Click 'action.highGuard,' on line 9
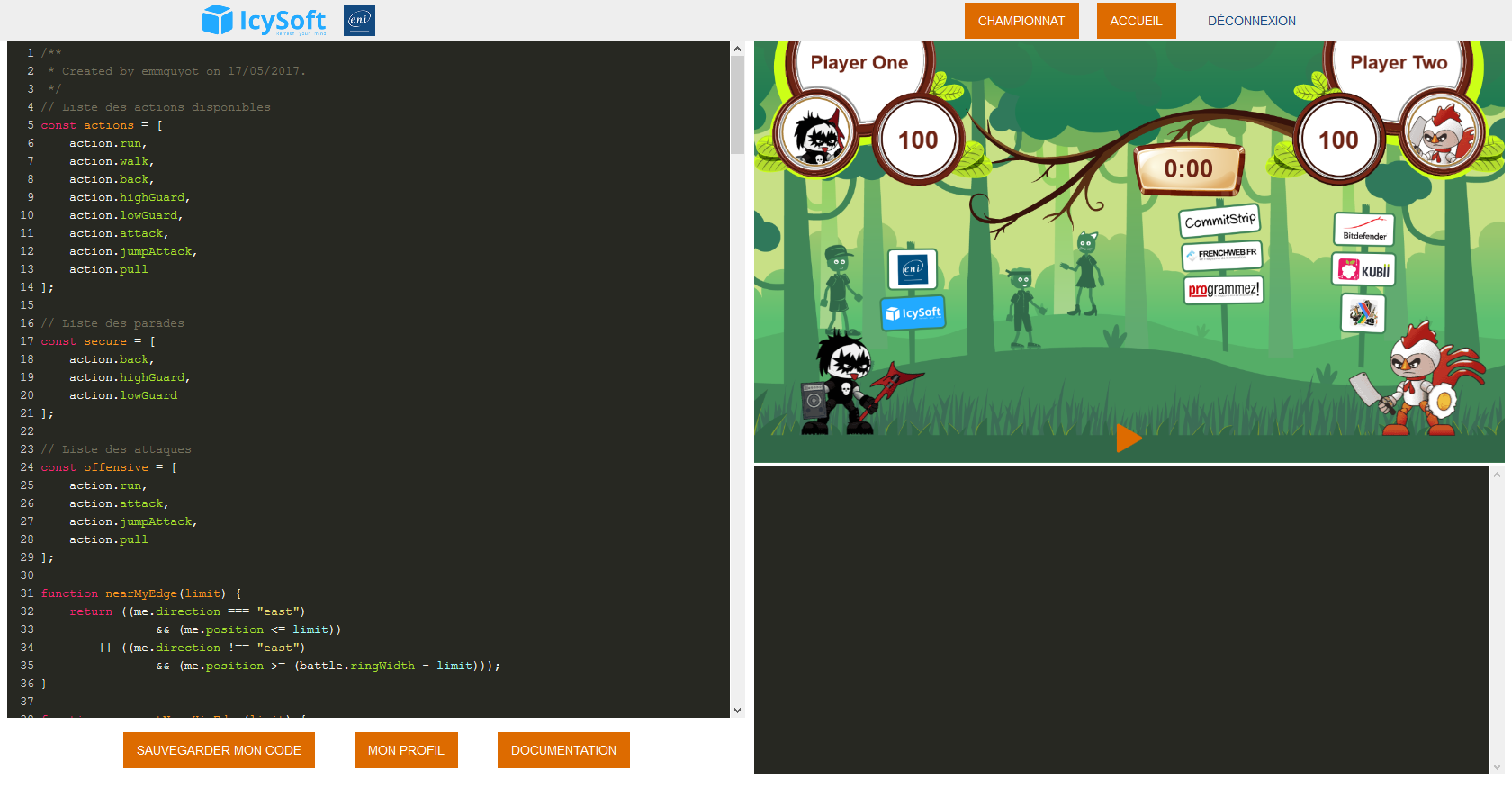 130,197
